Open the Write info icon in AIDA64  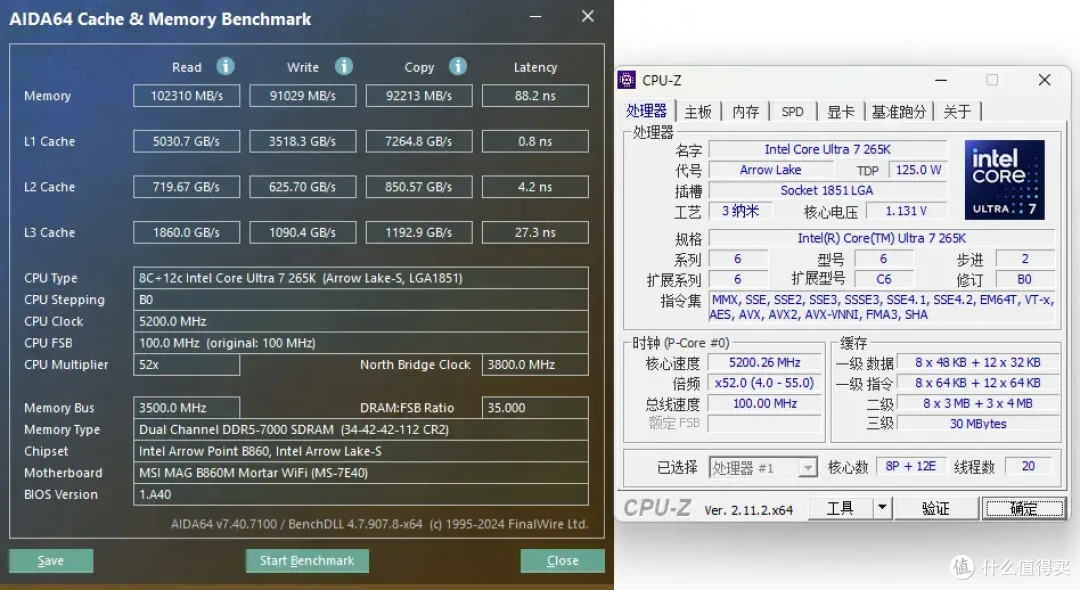pos(344,66)
